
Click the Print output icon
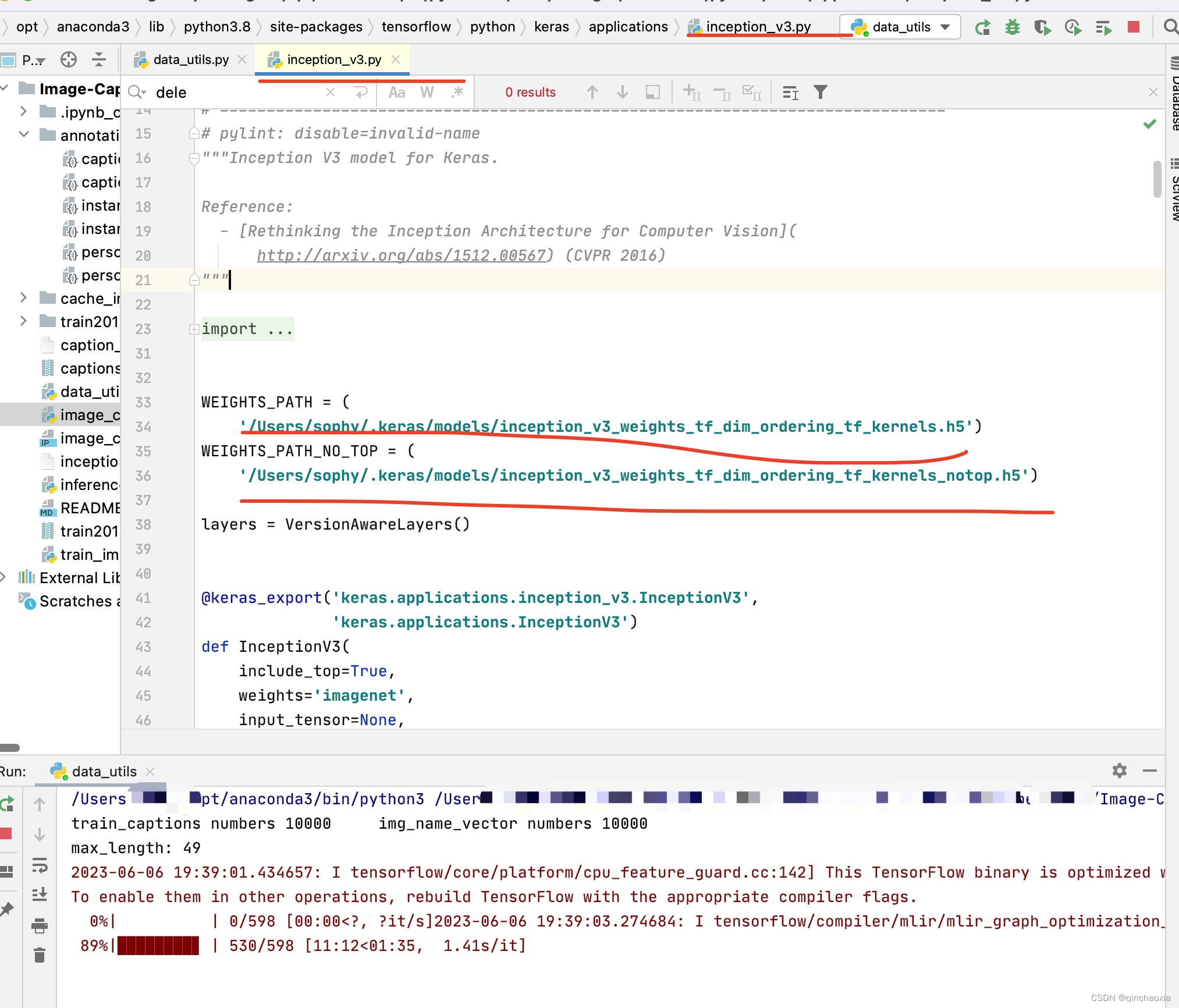(x=39, y=925)
